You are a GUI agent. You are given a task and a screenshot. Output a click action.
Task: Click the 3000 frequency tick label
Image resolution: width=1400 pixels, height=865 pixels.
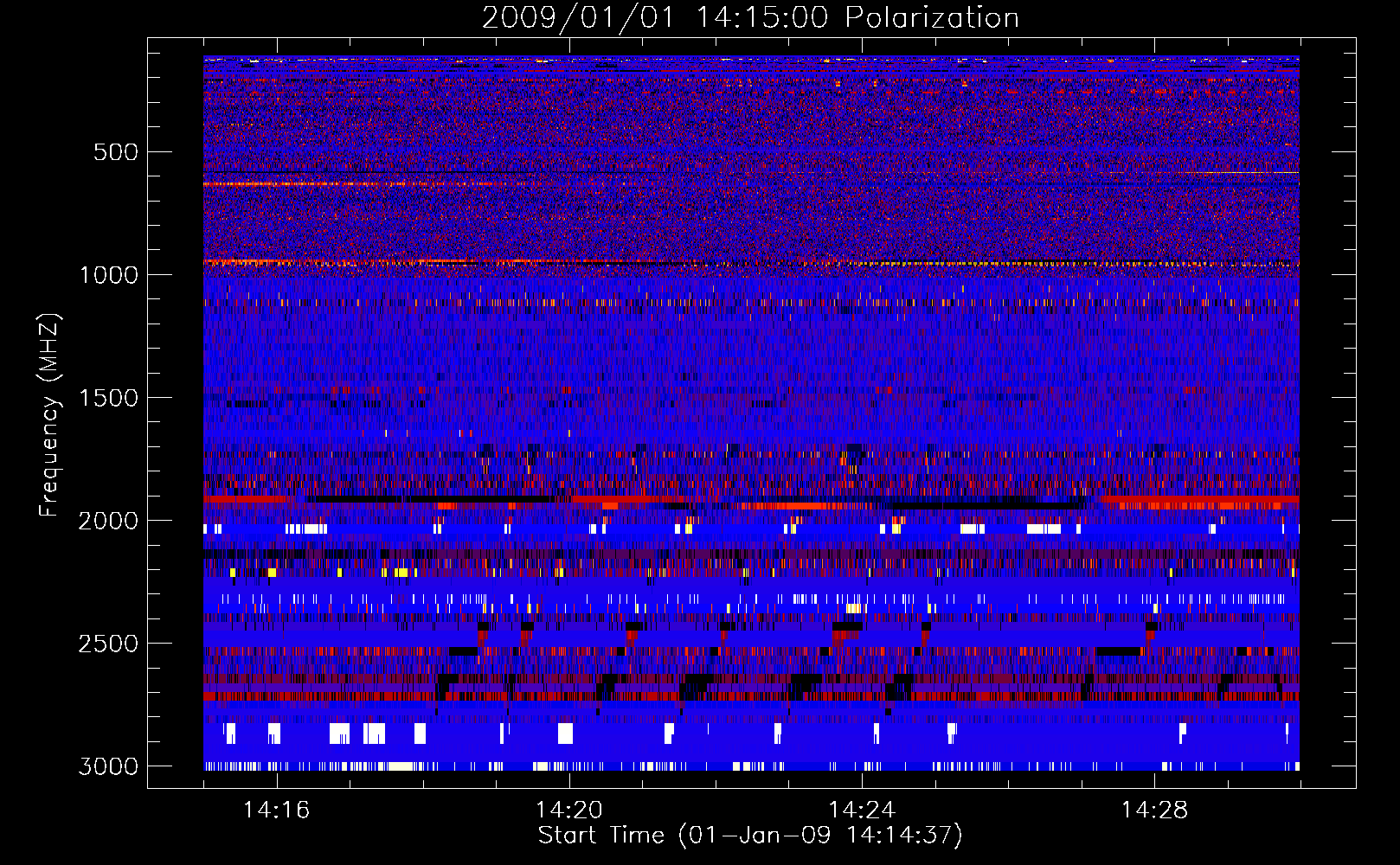click(x=108, y=766)
